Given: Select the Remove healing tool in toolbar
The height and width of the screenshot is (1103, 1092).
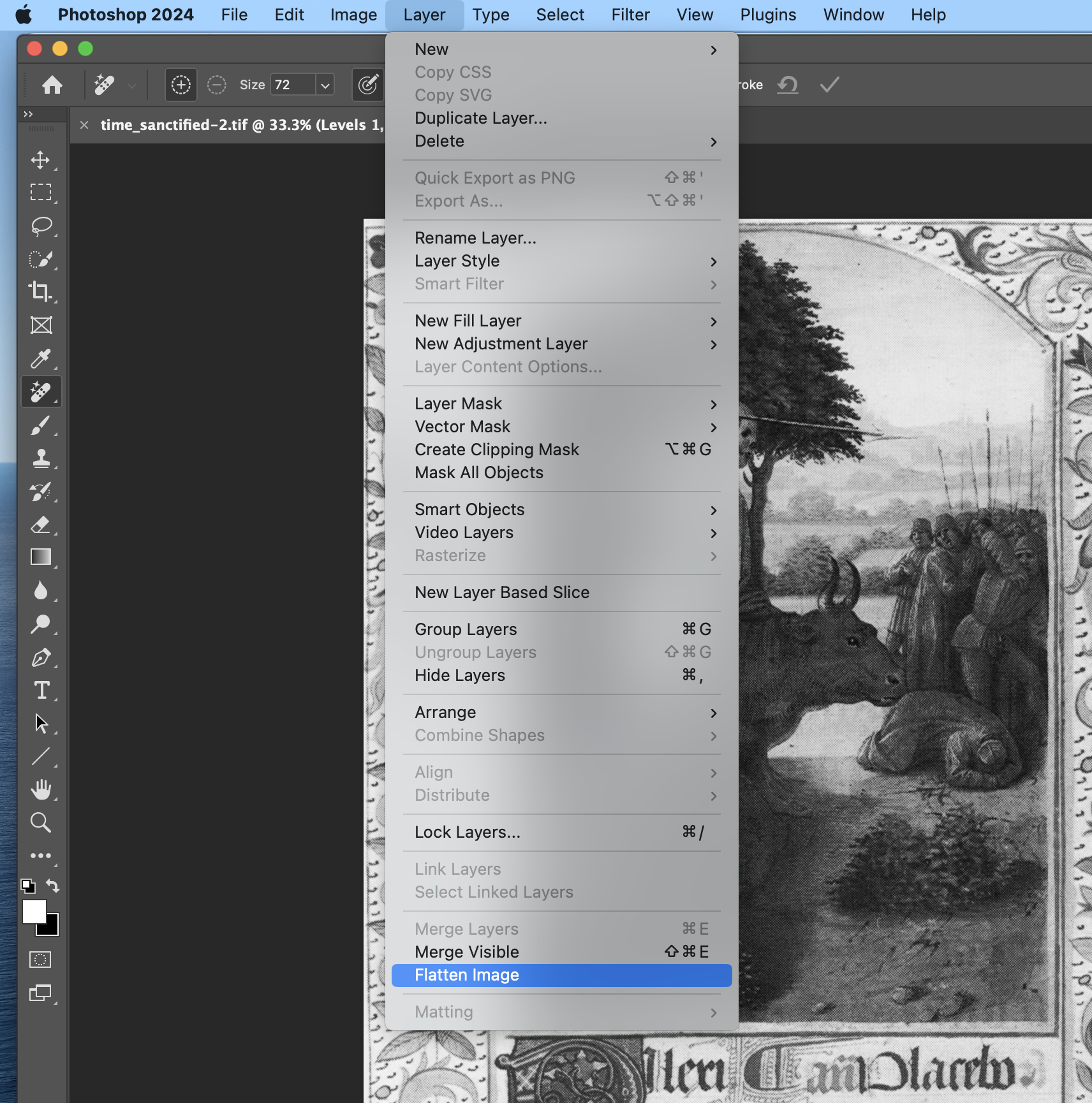Looking at the screenshot, I should tap(41, 391).
